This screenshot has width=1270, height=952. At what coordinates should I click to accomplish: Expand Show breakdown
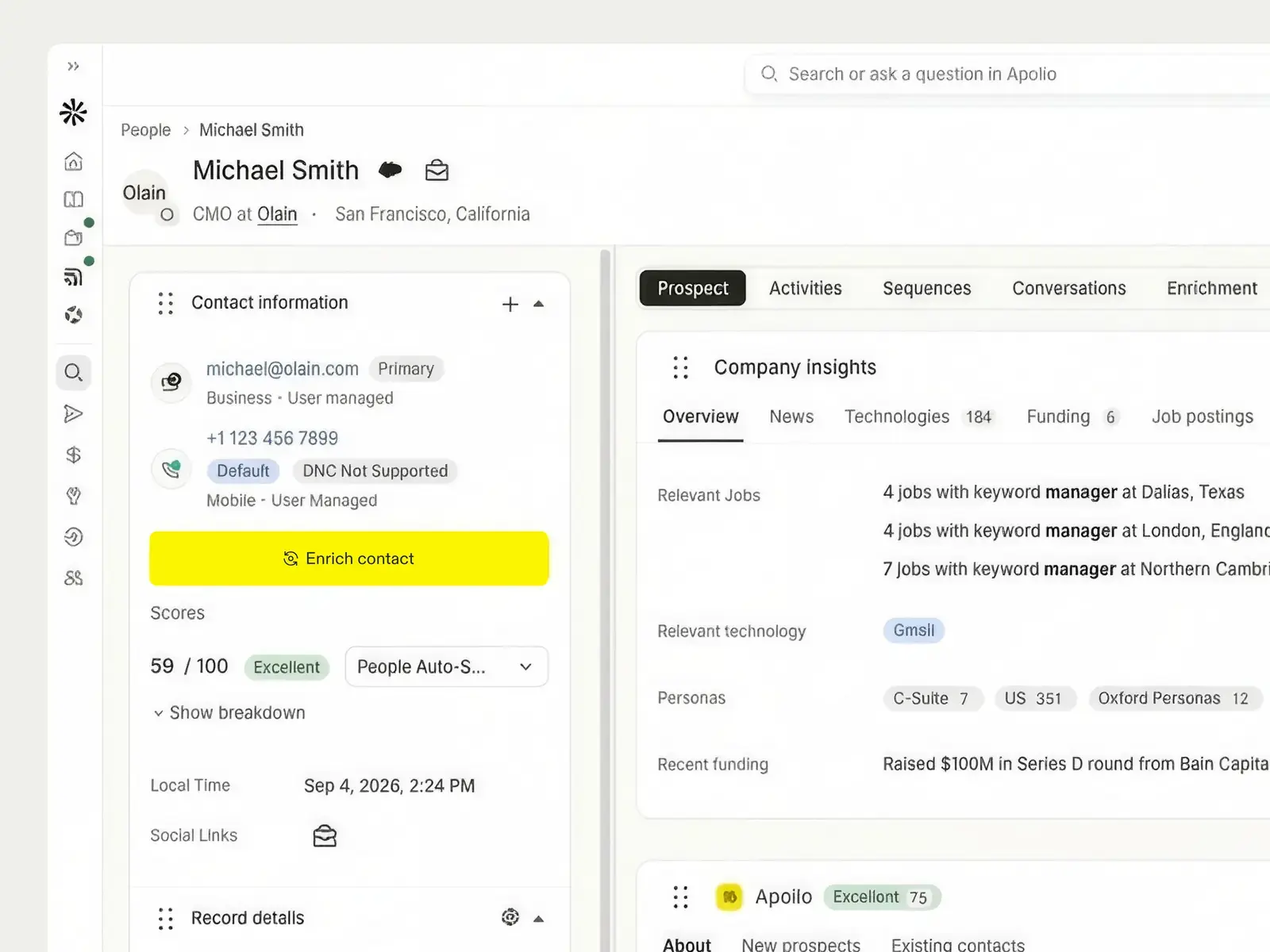click(x=229, y=712)
